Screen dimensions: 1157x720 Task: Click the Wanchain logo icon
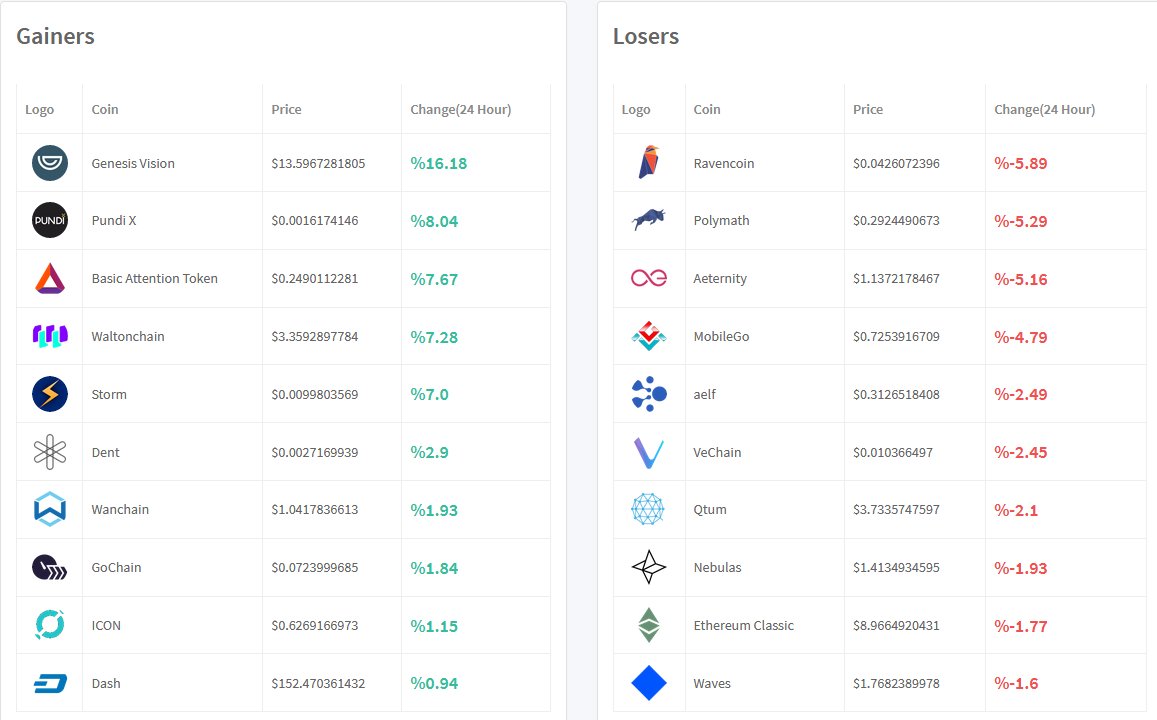click(50, 509)
